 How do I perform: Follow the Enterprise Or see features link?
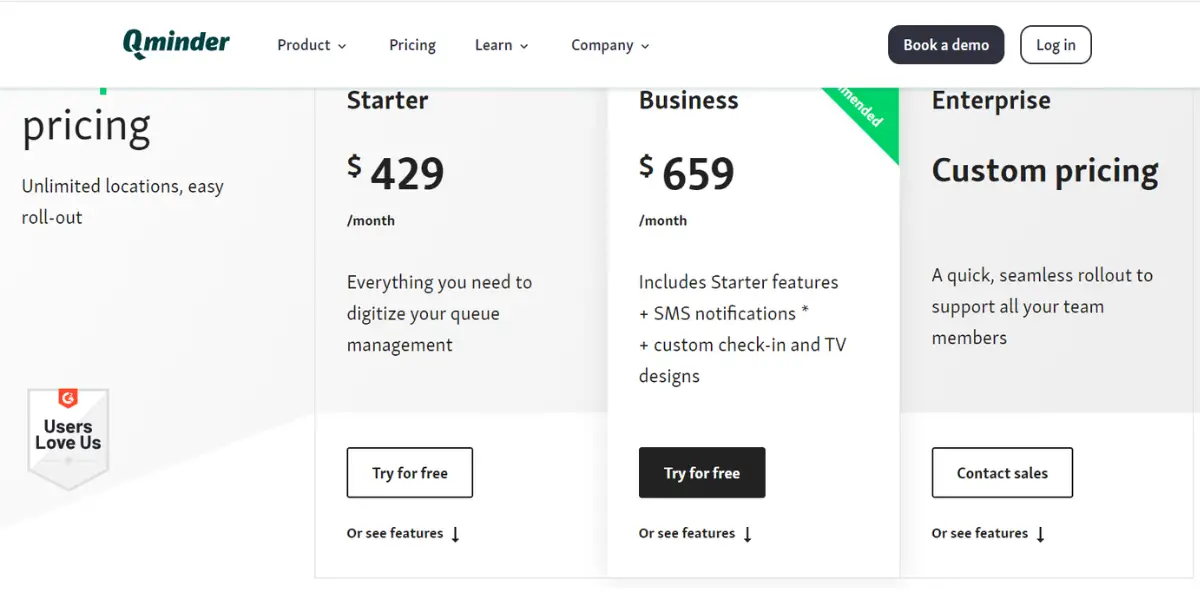[980, 533]
